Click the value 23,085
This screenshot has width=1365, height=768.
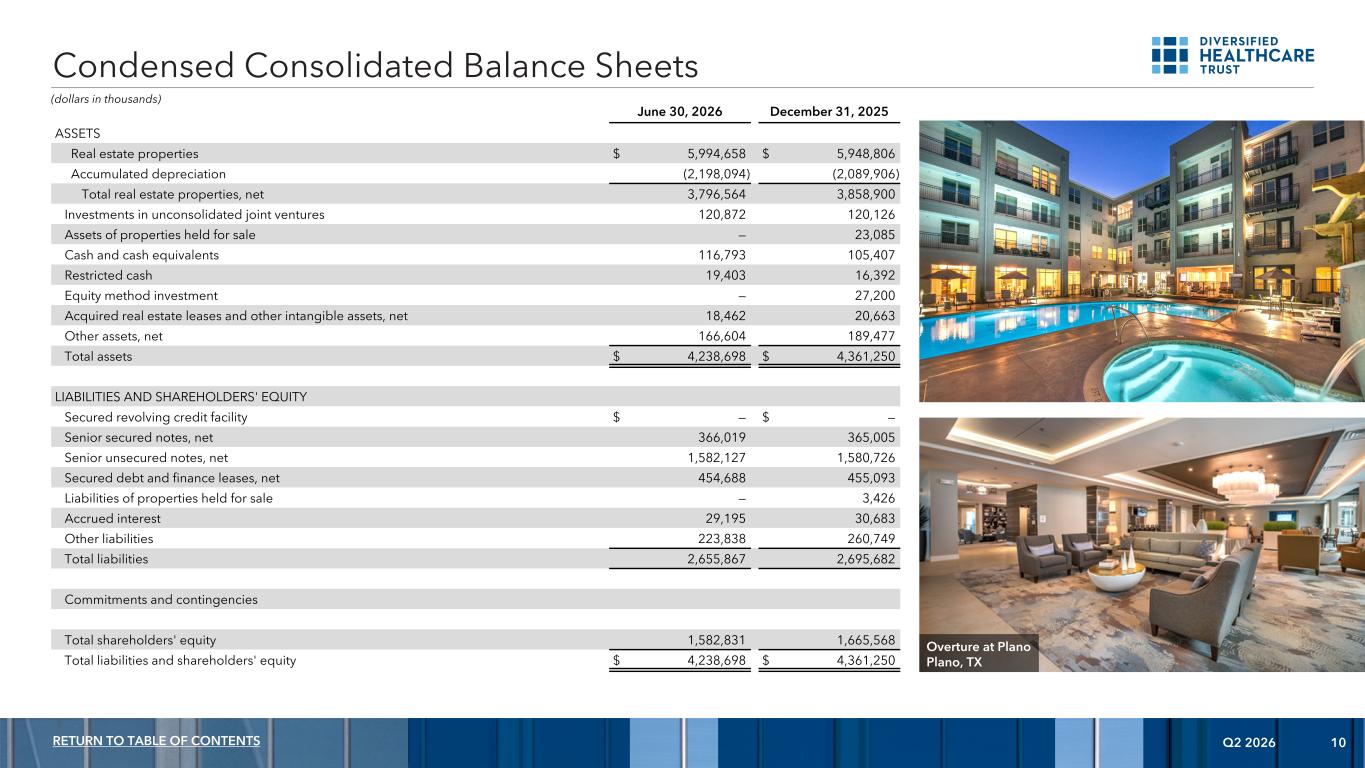[x=873, y=235]
